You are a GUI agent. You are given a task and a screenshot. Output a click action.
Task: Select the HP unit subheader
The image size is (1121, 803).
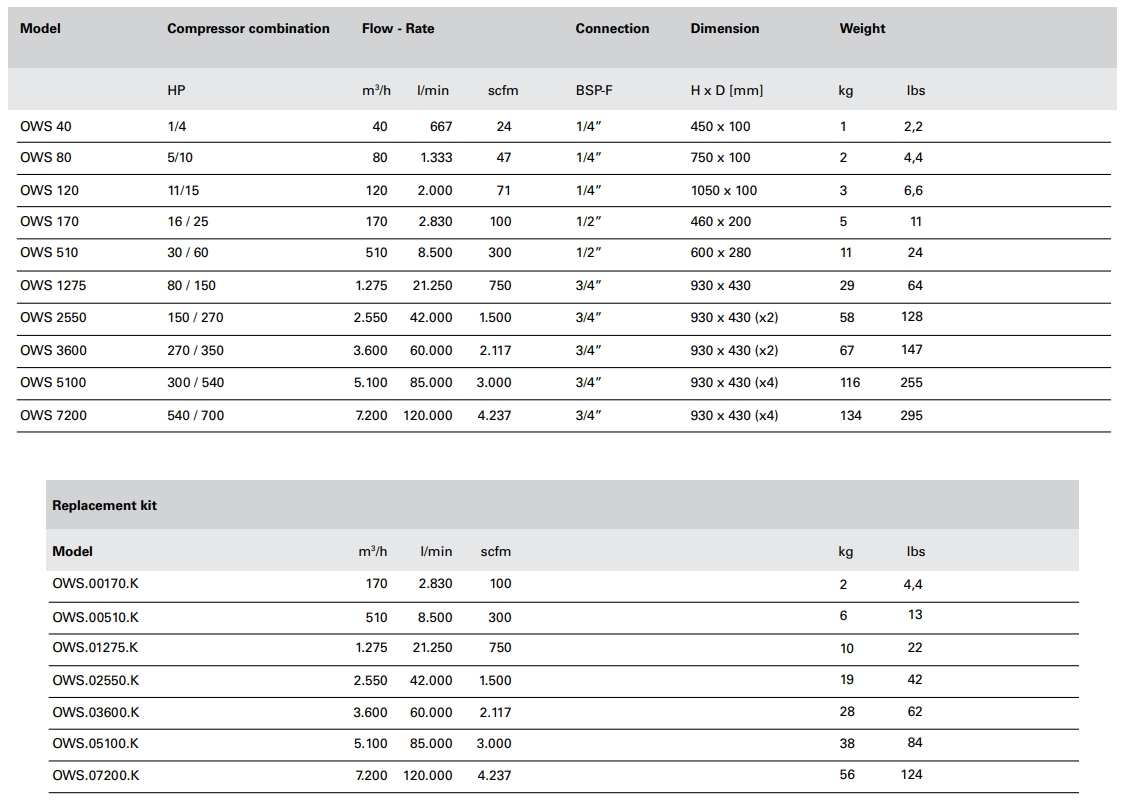[x=176, y=90]
